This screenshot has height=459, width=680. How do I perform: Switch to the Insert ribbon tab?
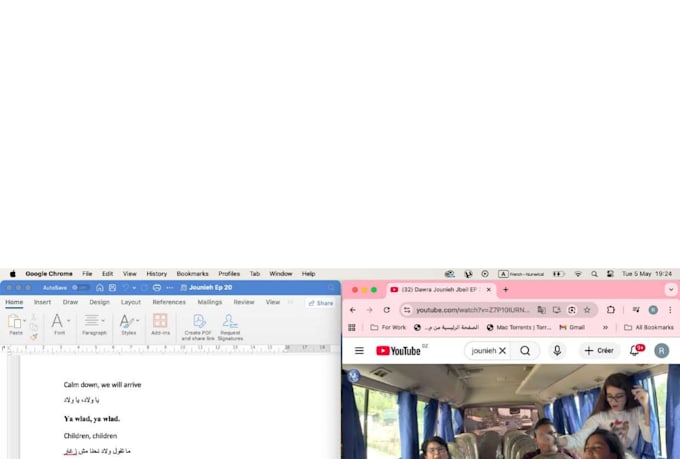[42, 302]
